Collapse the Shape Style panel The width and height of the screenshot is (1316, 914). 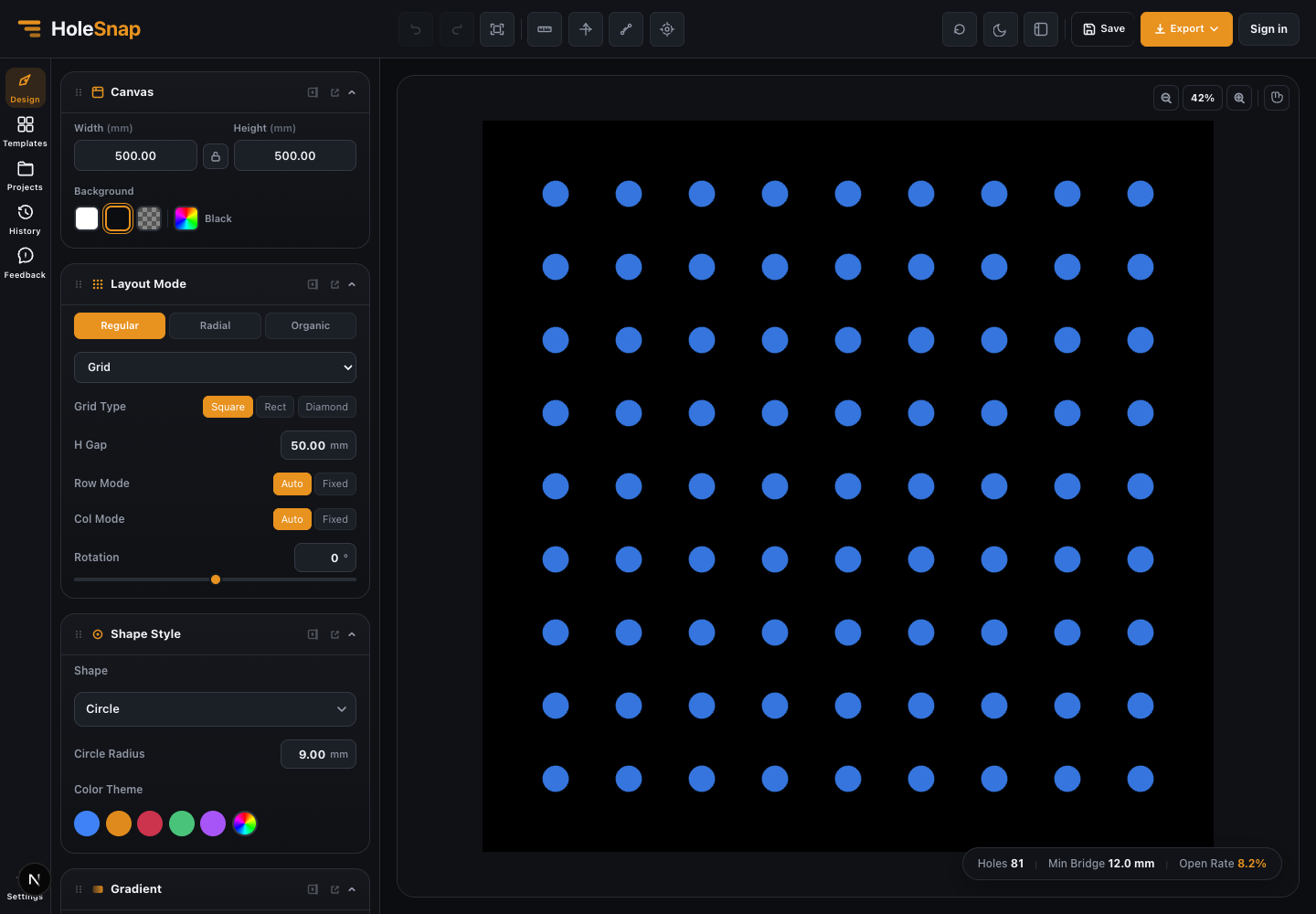[352, 634]
